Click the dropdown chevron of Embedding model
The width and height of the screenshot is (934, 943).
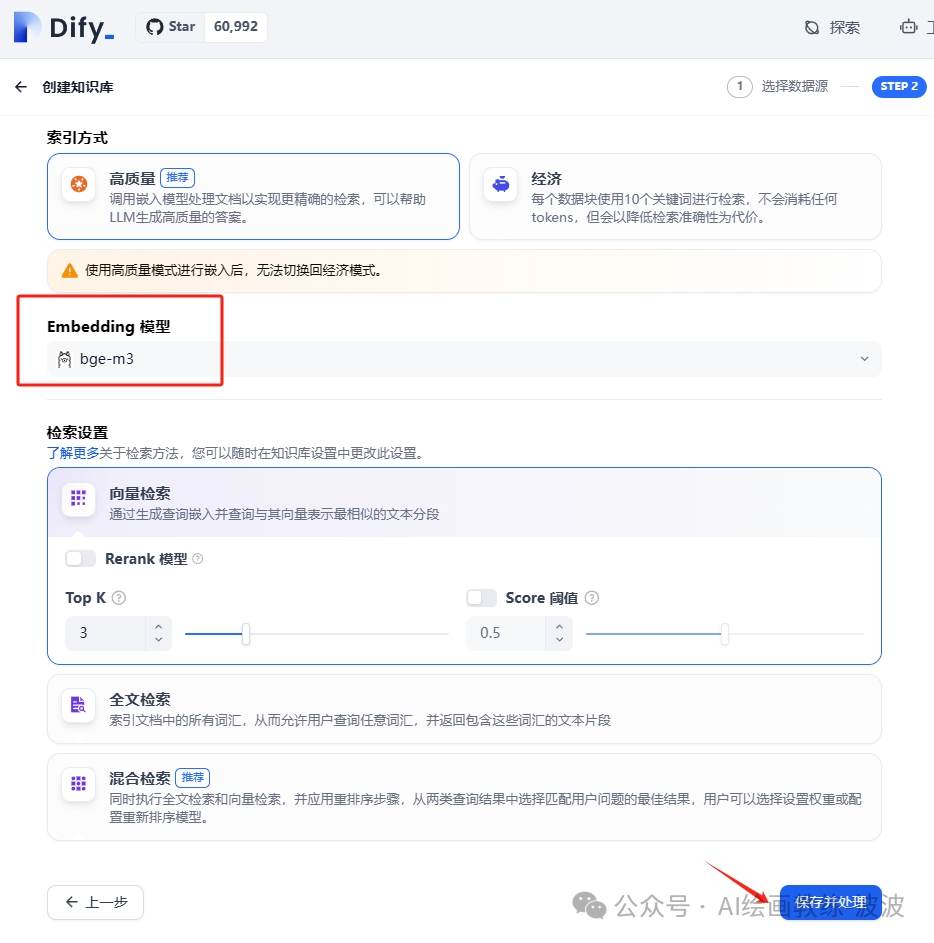(864, 359)
